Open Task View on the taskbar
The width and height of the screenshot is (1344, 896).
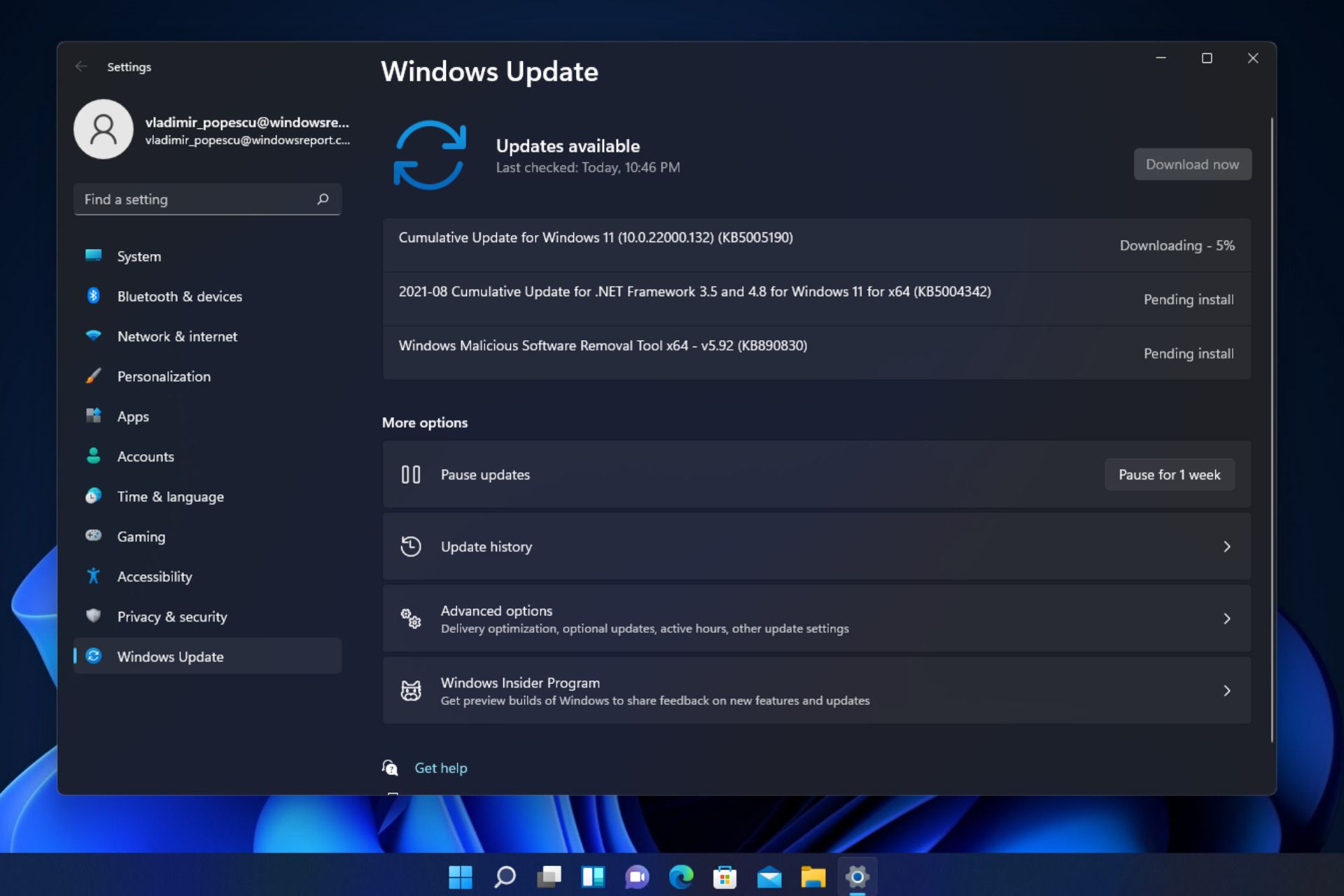point(549,876)
